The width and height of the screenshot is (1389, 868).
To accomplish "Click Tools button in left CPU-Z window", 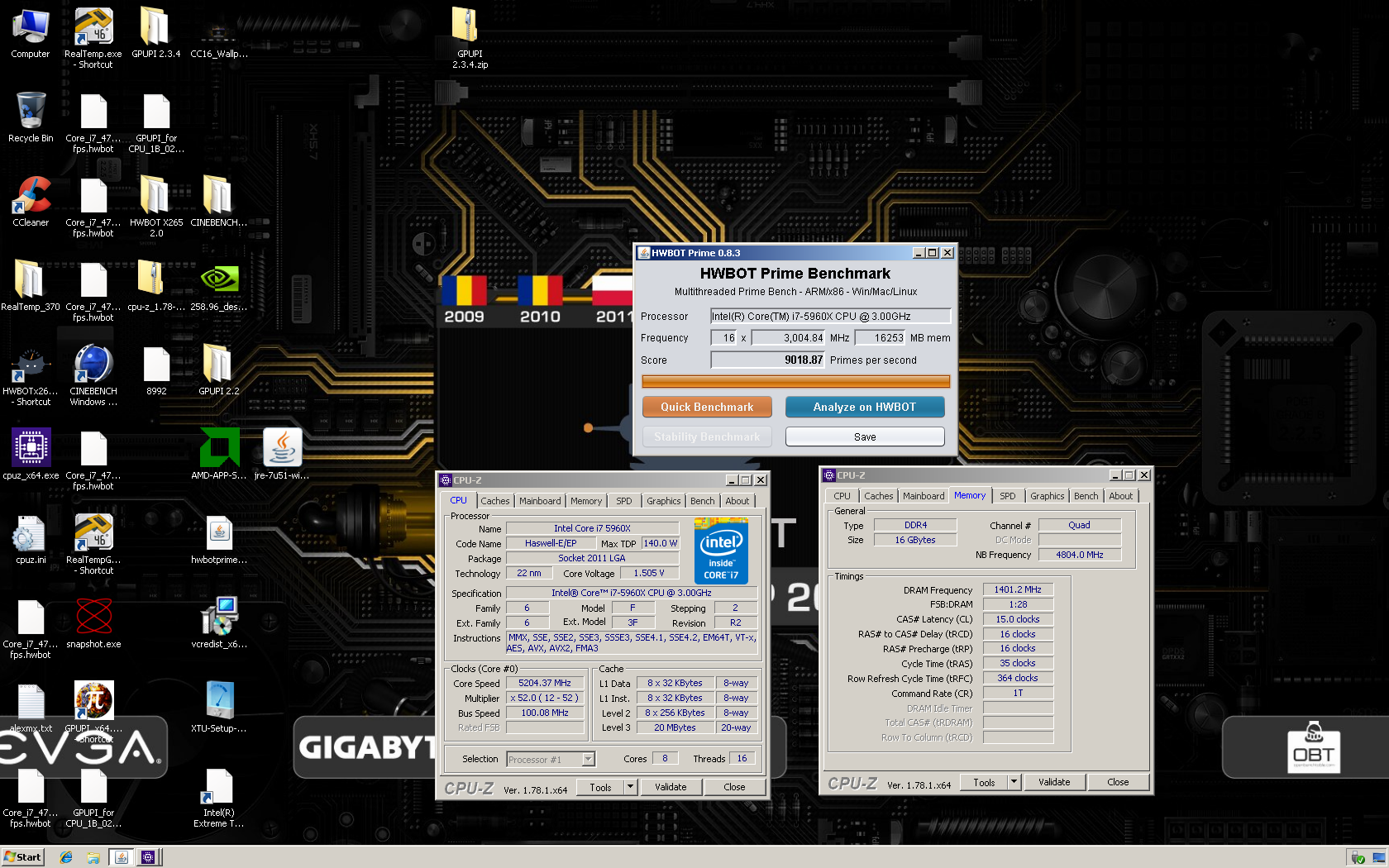I will click(x=600, y=787).
